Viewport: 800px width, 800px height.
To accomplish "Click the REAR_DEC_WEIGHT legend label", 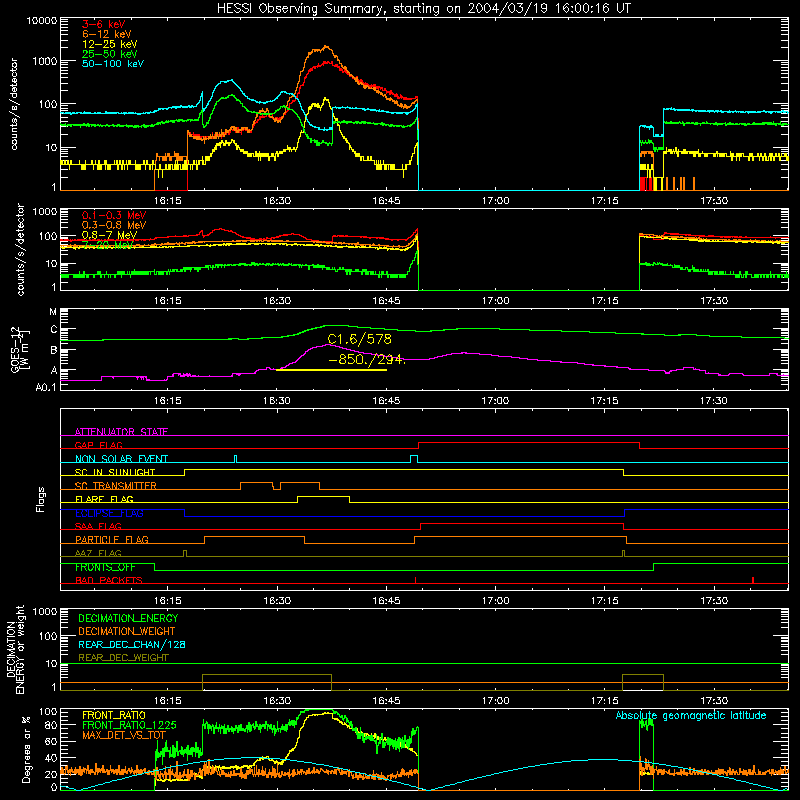I will [x=123, y=658].
